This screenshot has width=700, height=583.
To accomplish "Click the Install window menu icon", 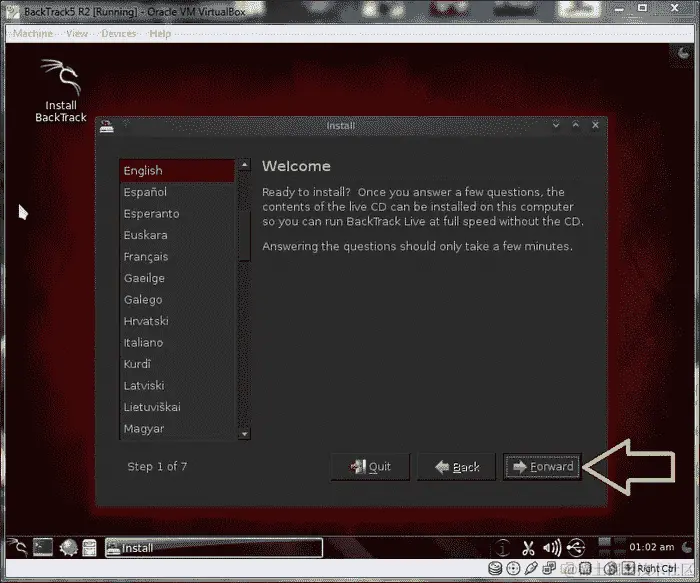I will pyautogui.click(x=106, y=126).
